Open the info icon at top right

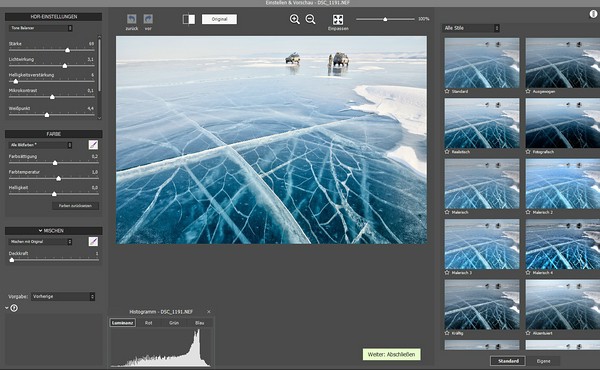tap(593, 14)
